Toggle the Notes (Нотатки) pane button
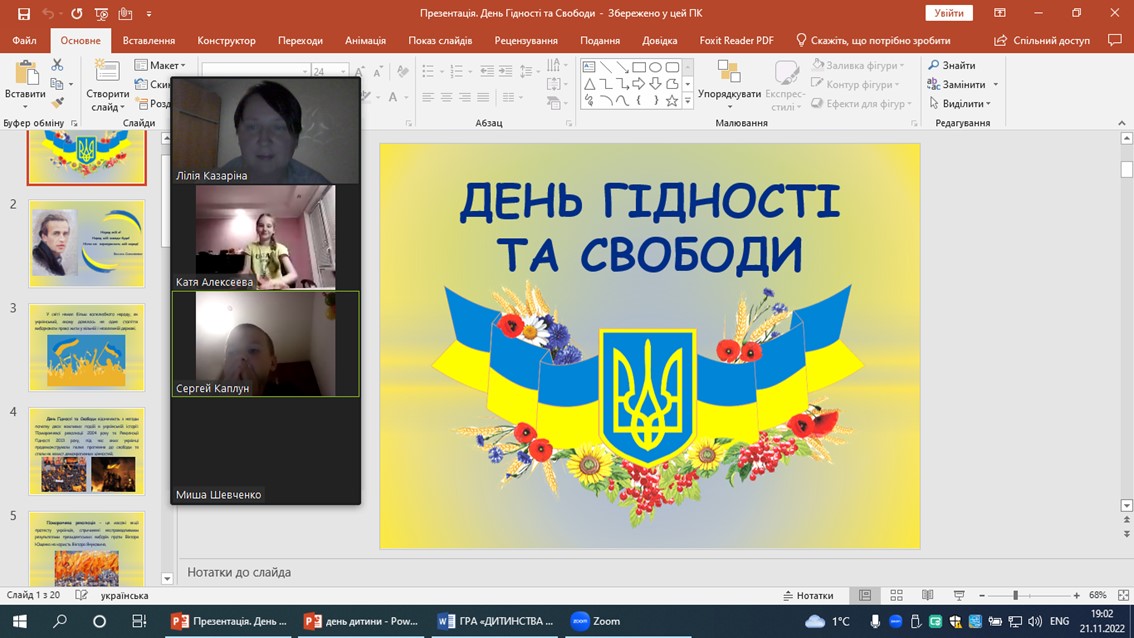 pyautogui.click(x=809, y=595)
